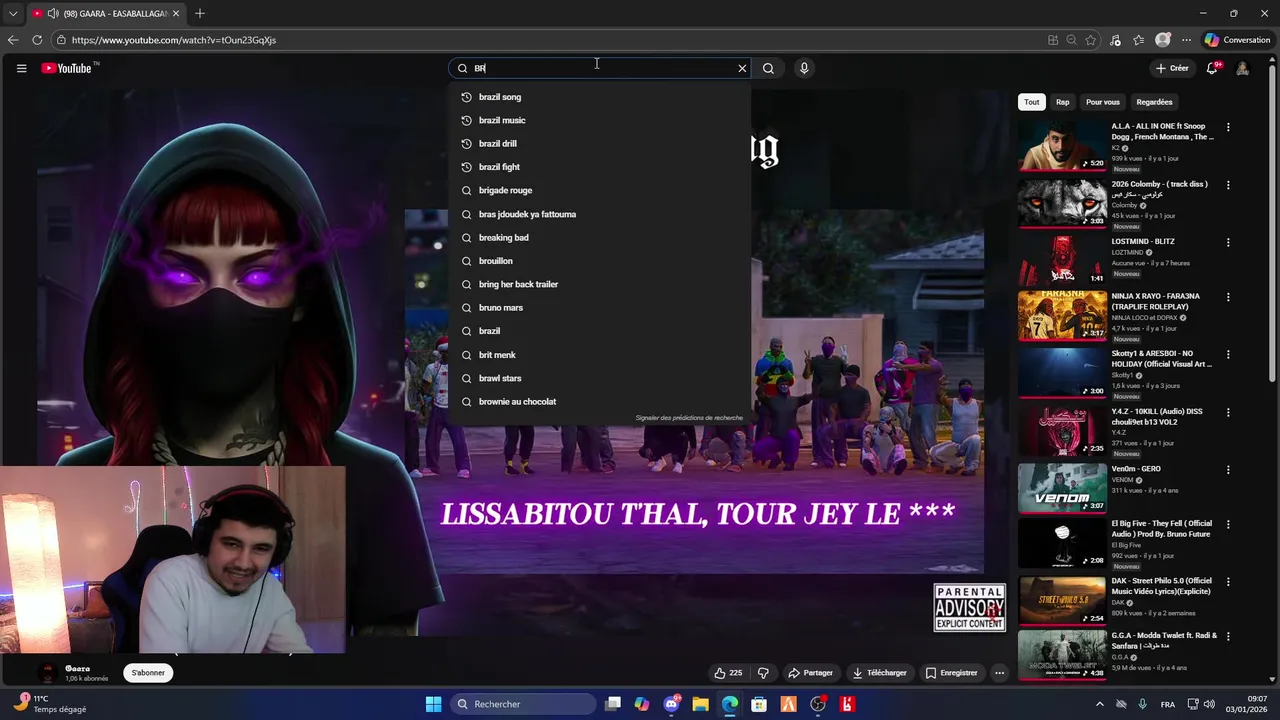
Task: Pick the 'breaking bad' suggestion
Action: click(600, 237)
